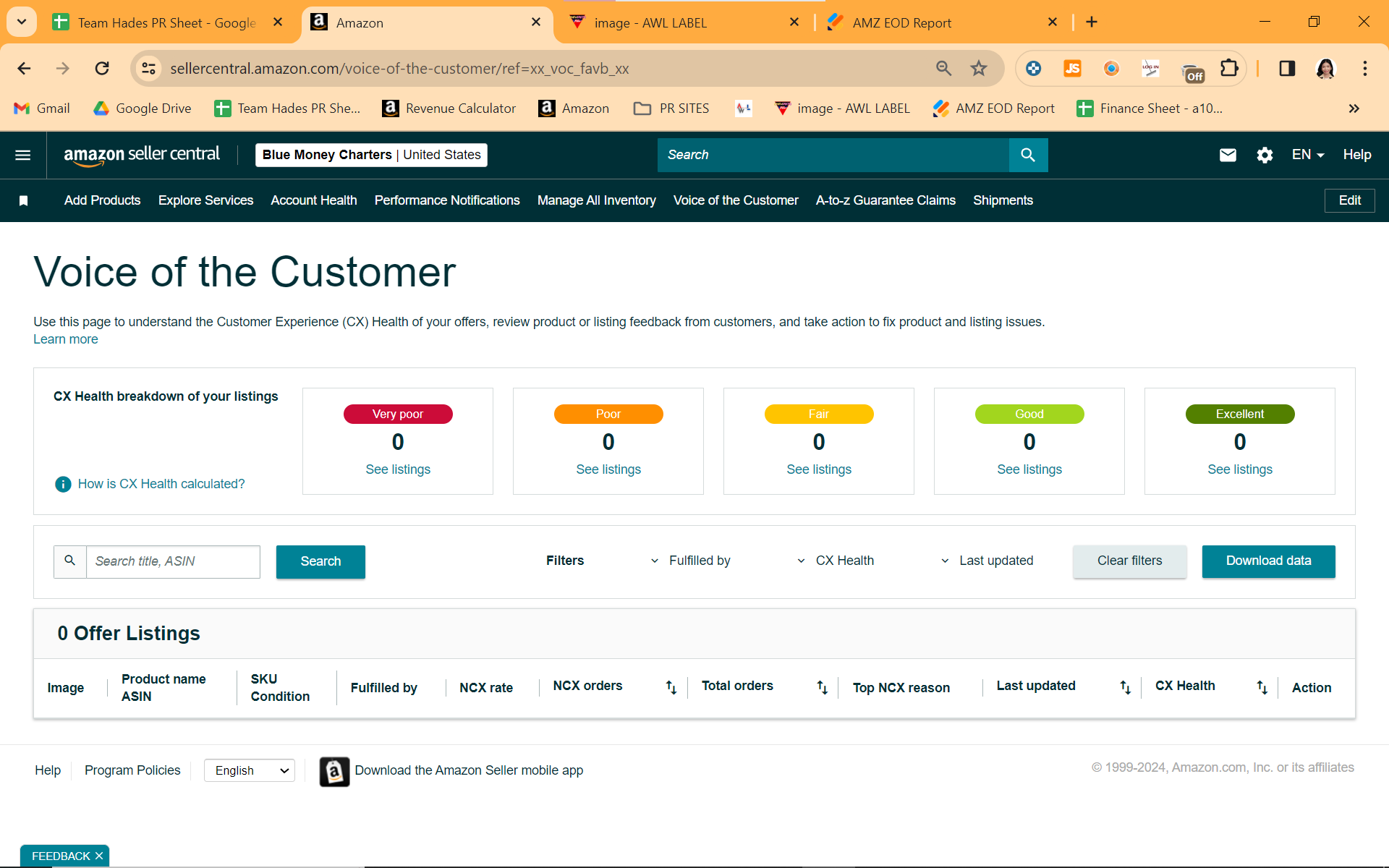Expand the EN language selector
The width and height of the screenshot is (1389, 868).
(x=1308, y=155)
